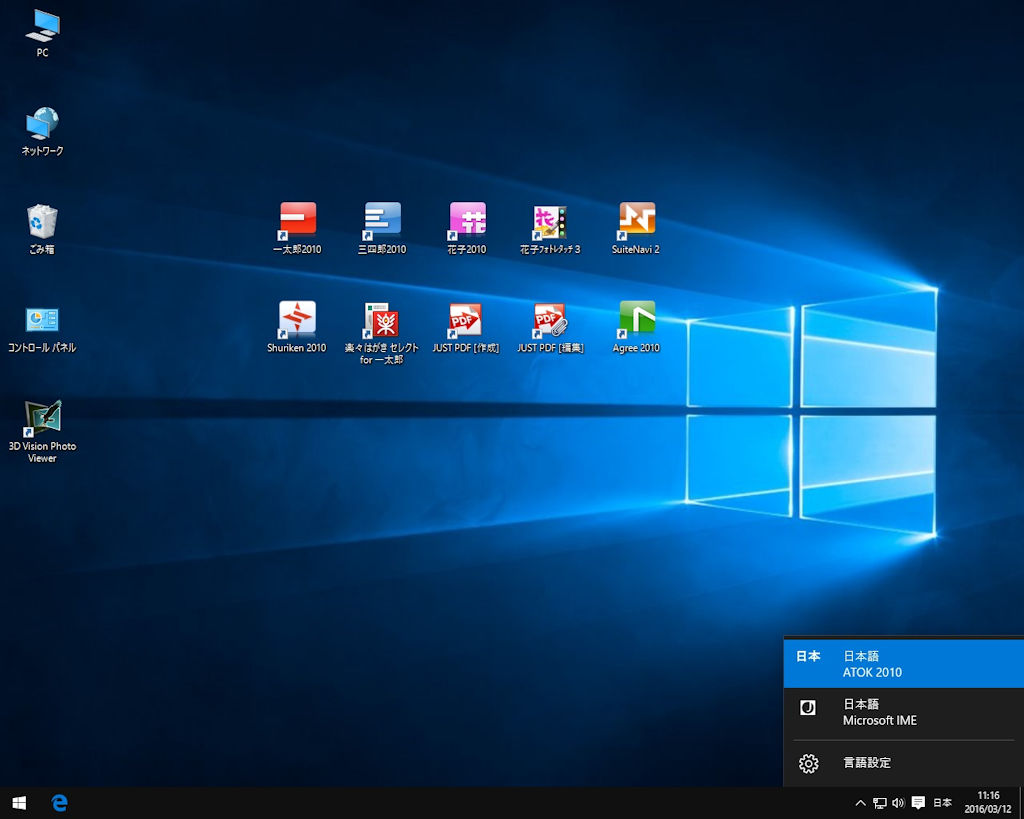Select the JUST PDF [編集] shortcut icon
Image resolution: width=1024 pixels, height=819 pixels.
(551, 327)
